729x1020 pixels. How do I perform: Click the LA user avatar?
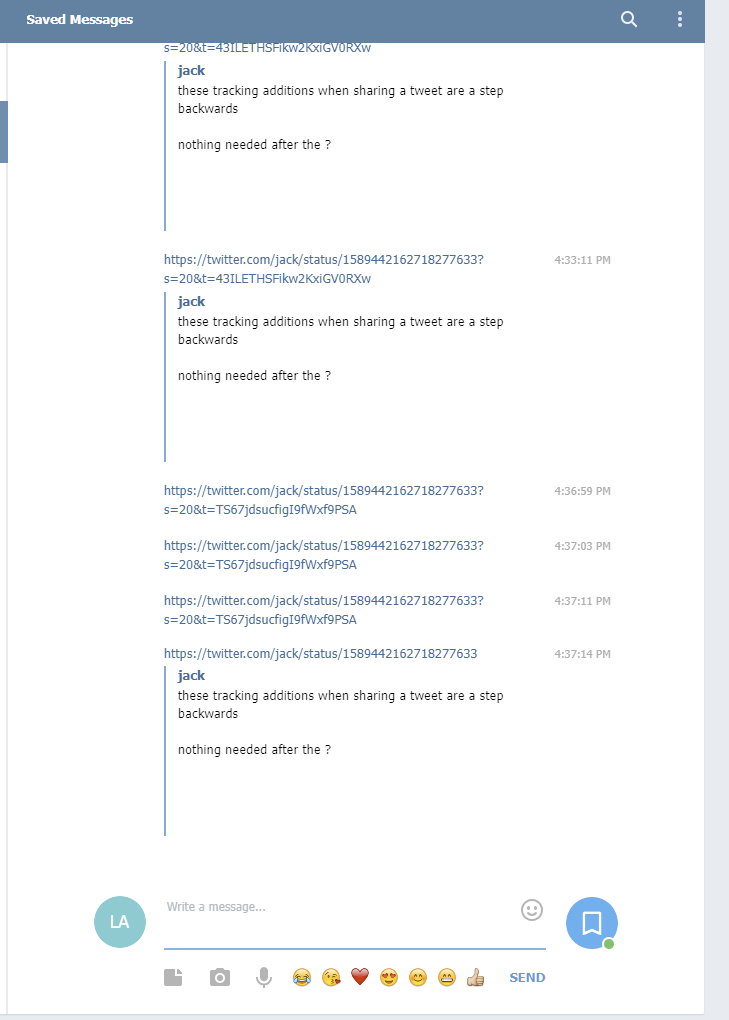(120, 922)
